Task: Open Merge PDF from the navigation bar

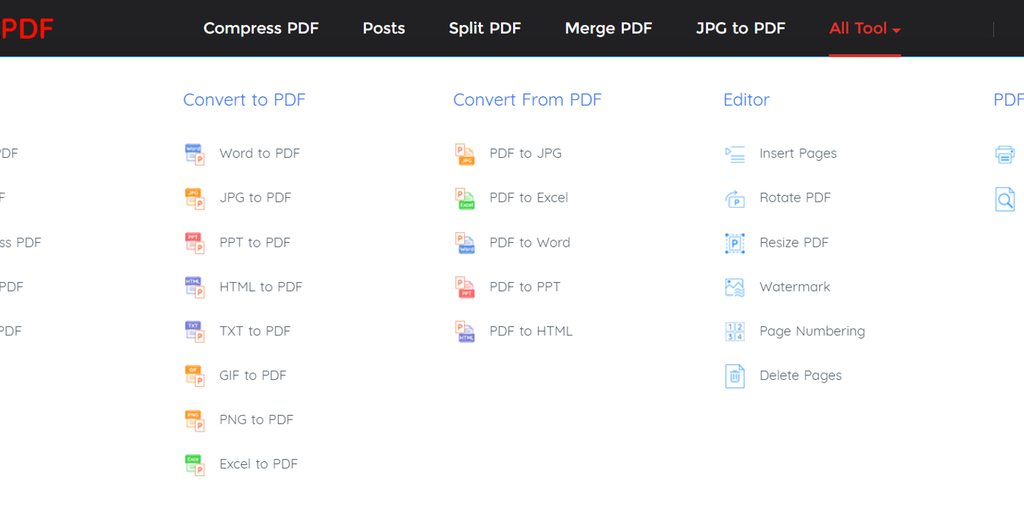Action: 608,28
